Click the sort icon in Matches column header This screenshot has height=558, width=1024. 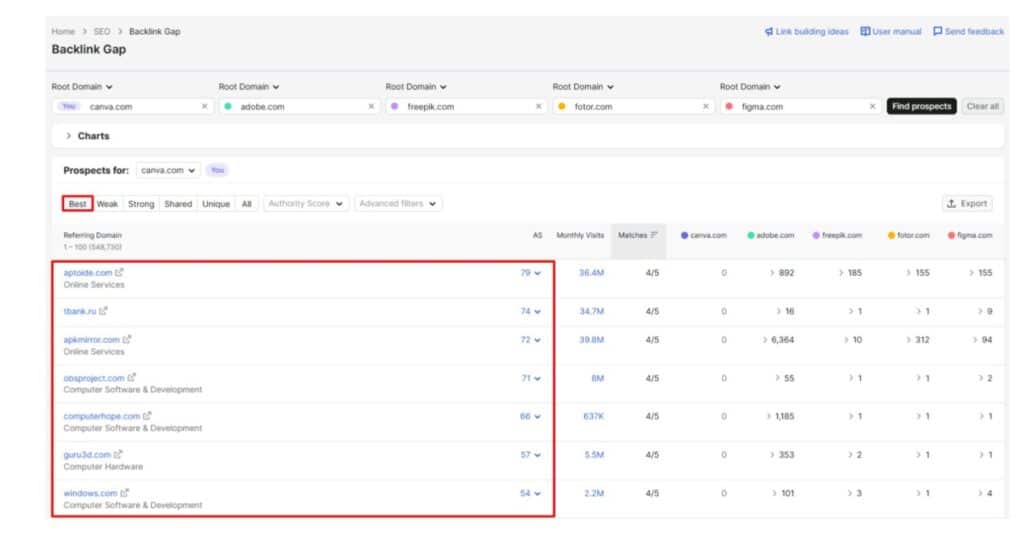click(654, 235)
